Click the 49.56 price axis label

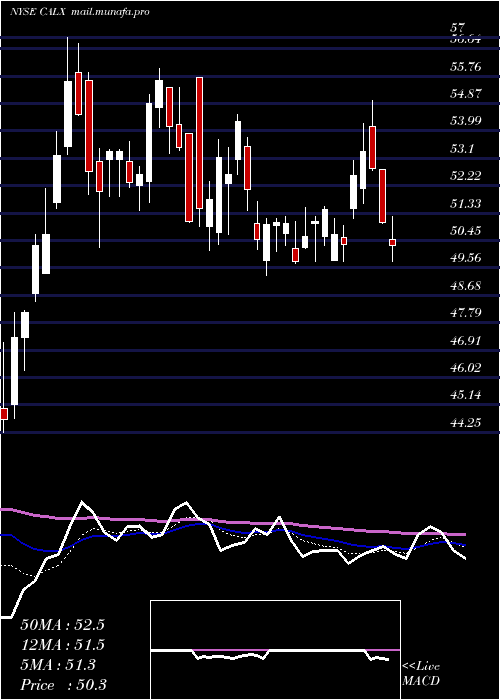coord(466,258)
